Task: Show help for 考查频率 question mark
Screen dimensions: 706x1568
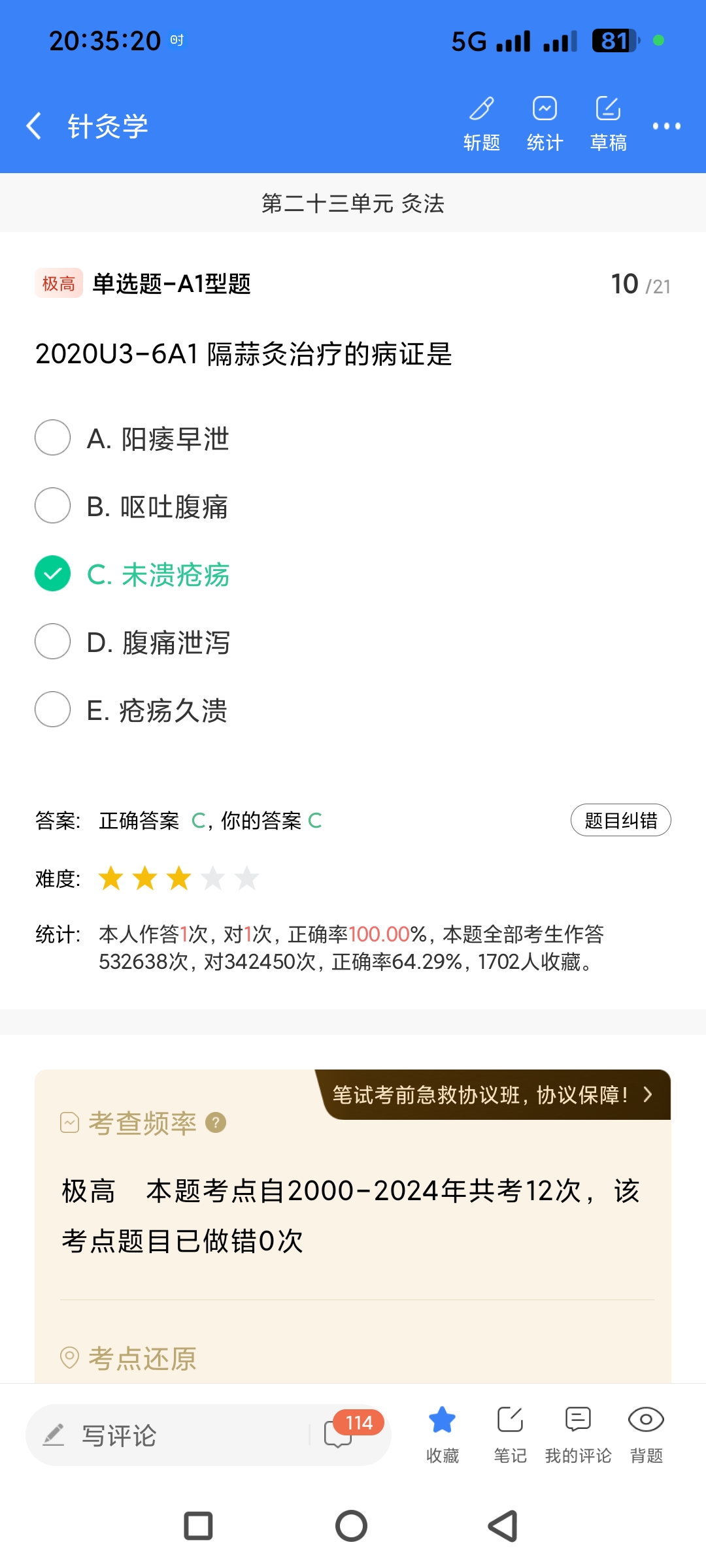Action: (216, 1122)
